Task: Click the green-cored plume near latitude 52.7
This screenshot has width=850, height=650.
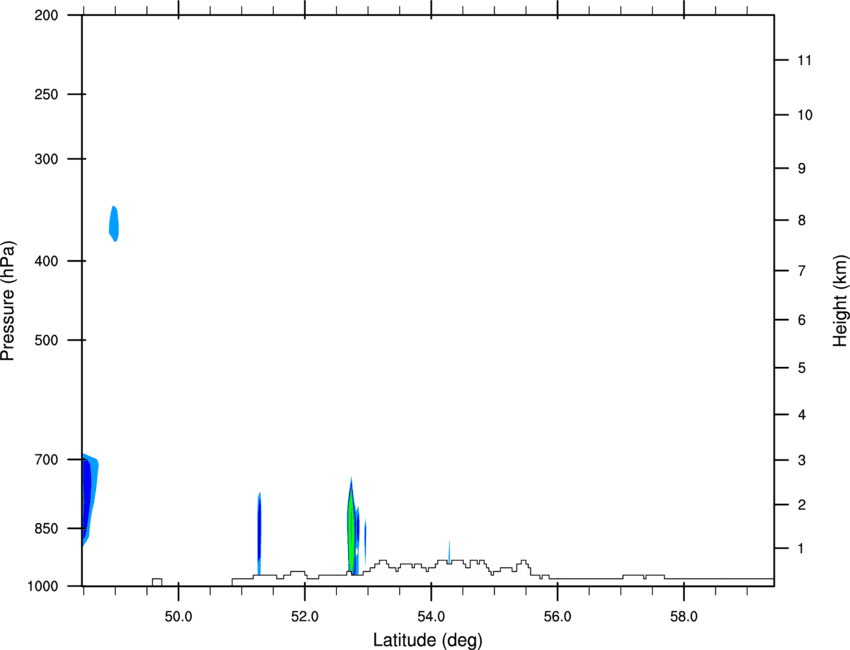Action: [351, 526]
